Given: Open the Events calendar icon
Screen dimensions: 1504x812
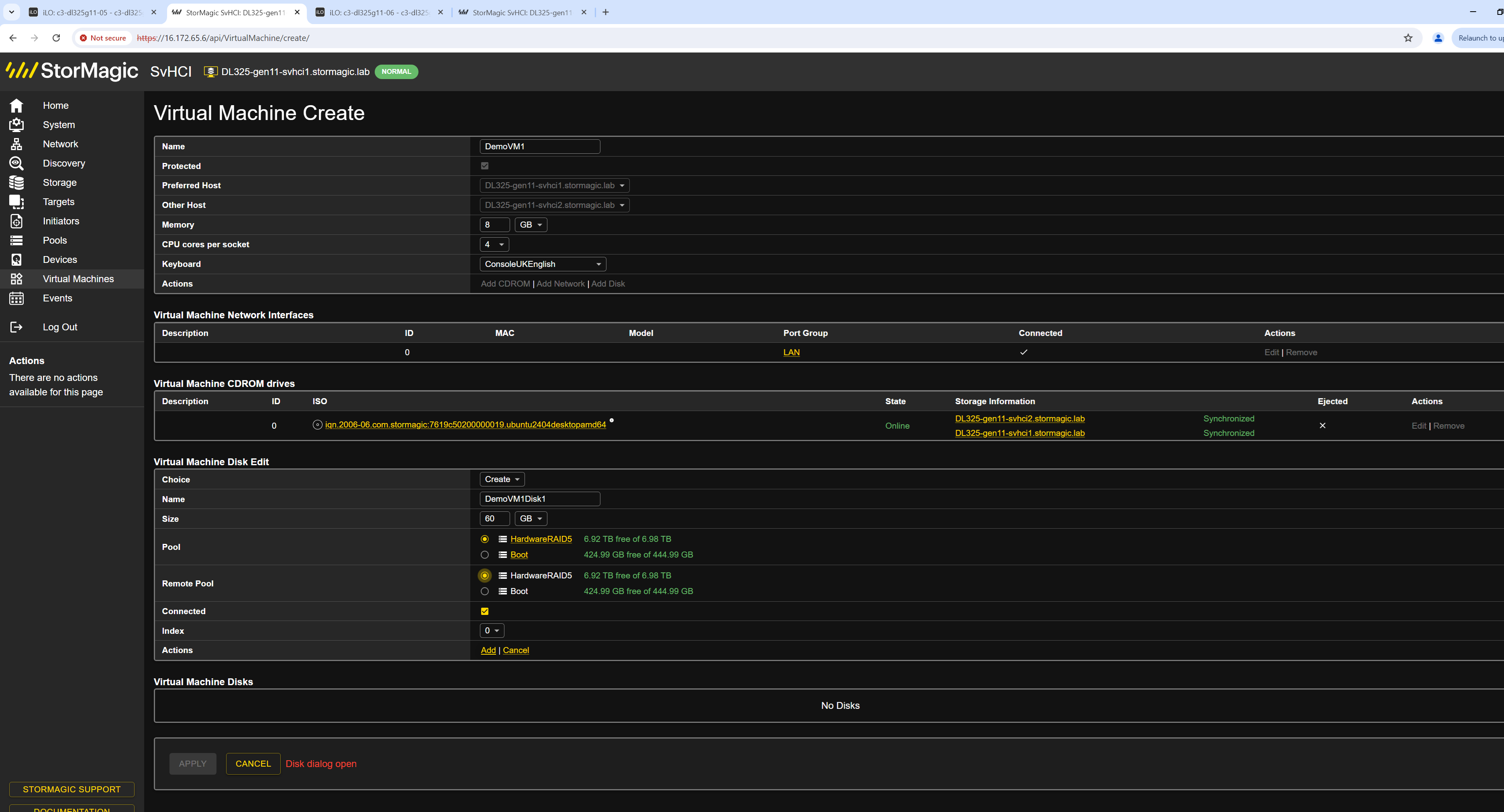Looking at the screenshot, I should point(16,298).
